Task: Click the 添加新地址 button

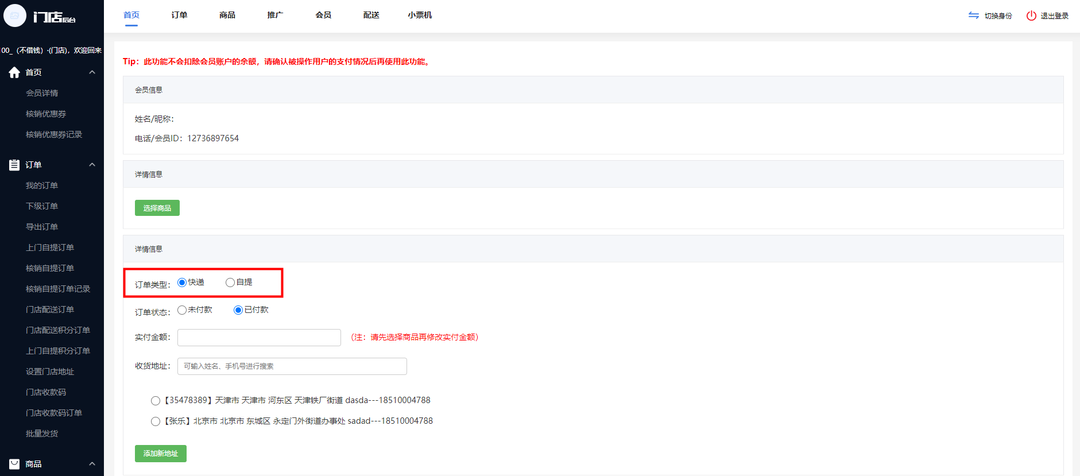Action: click(x=160, y=454)
